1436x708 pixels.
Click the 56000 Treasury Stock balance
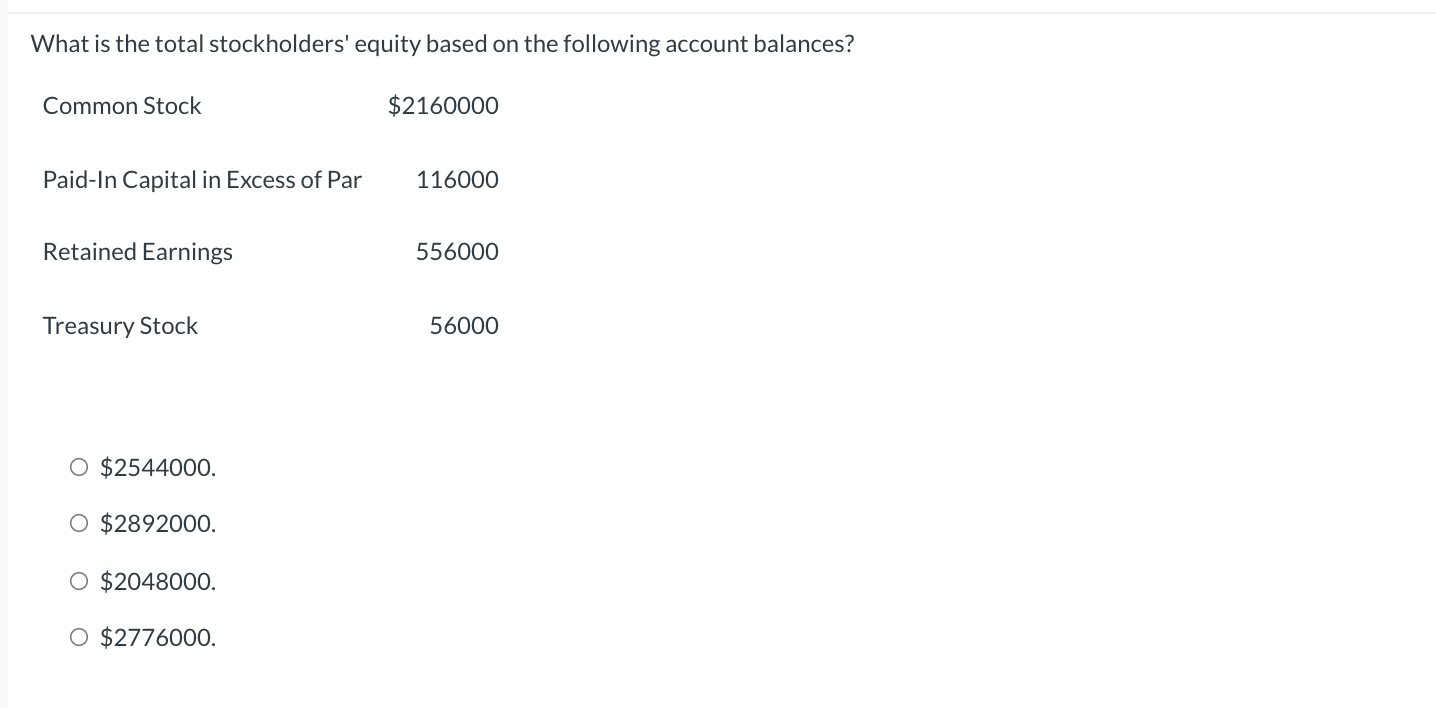(x=464, y=326)
